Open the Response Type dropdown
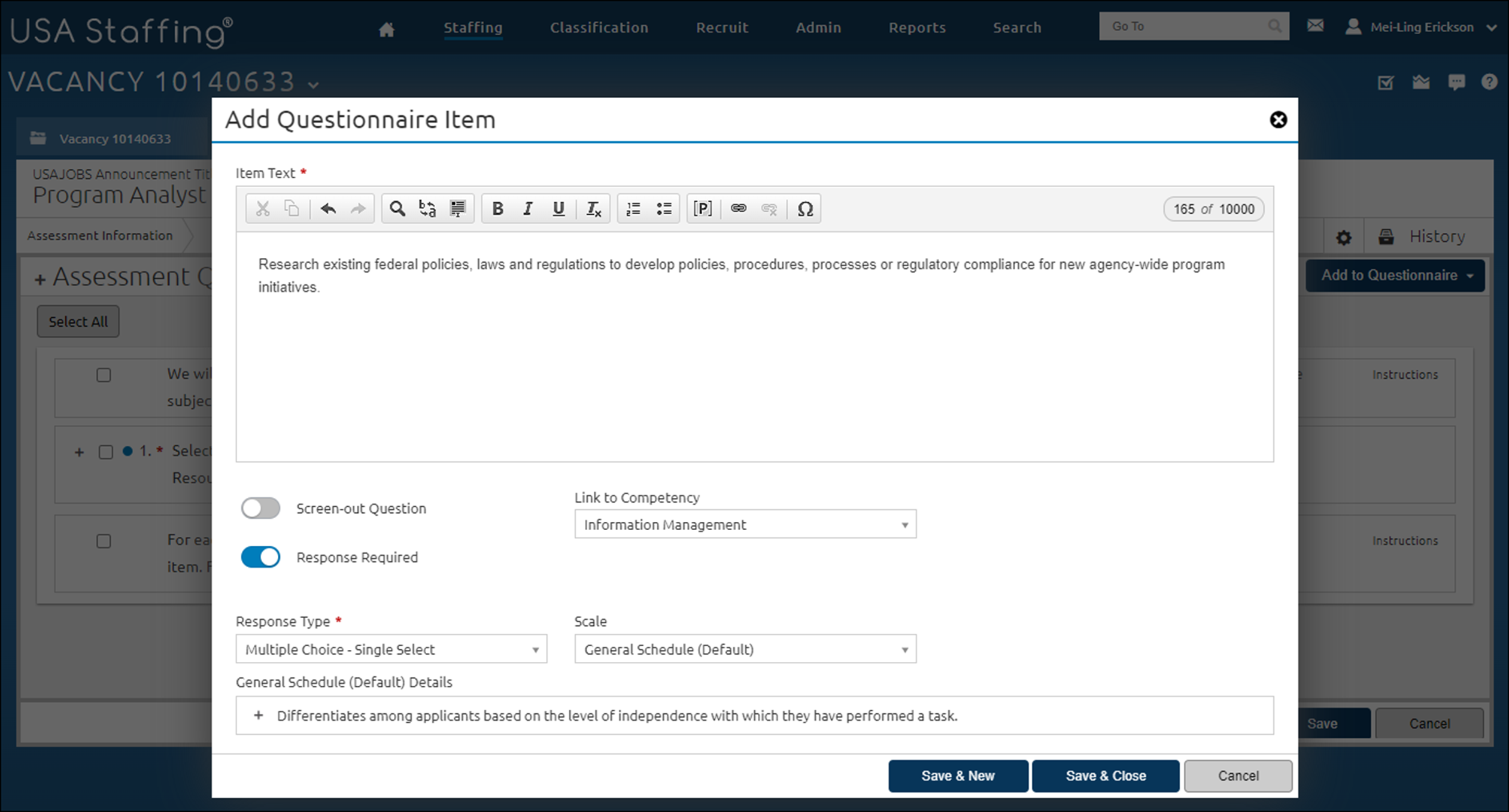 [391, 649]
